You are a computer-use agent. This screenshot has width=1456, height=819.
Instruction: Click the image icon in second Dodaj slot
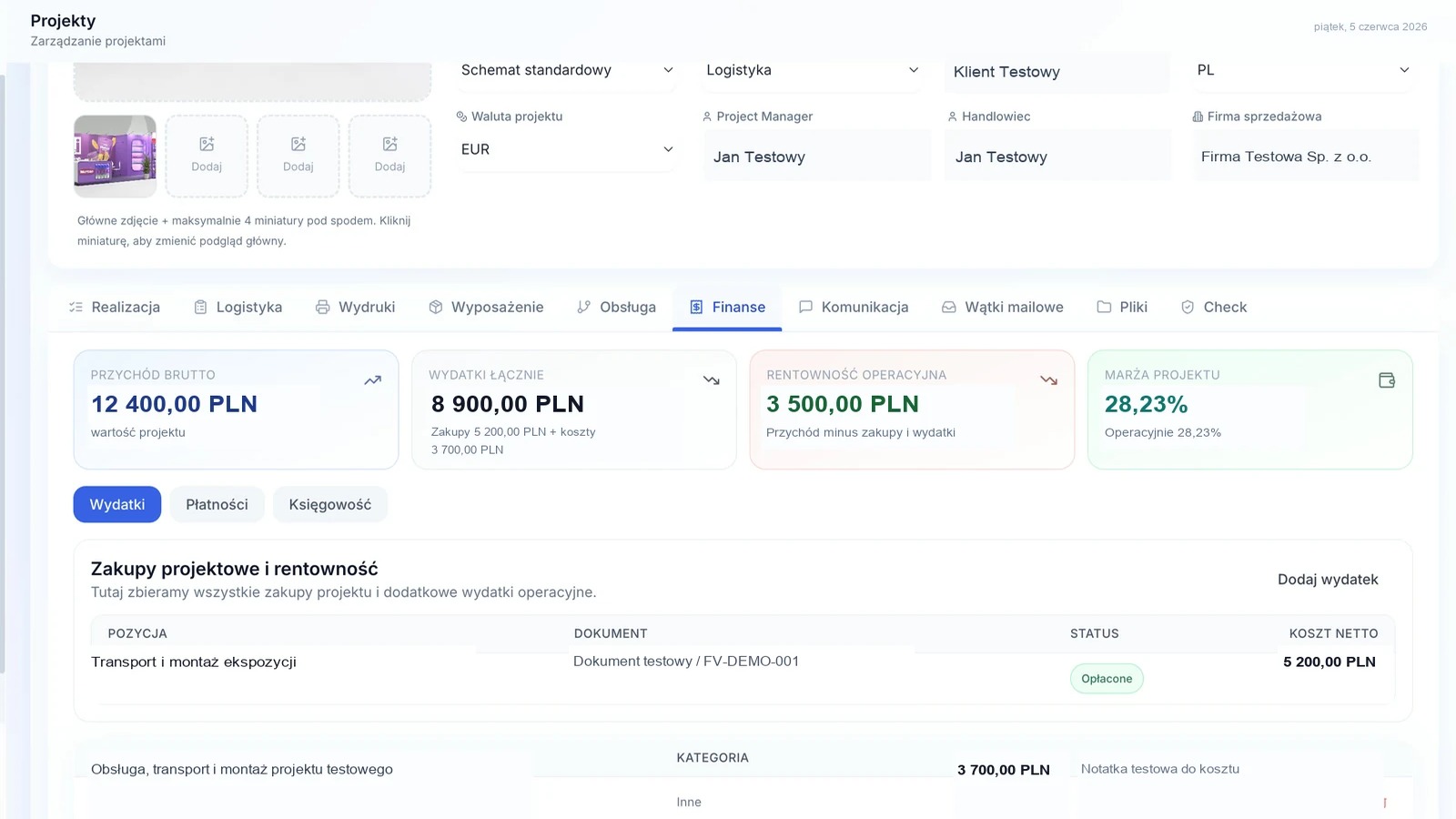coord(298,144)
